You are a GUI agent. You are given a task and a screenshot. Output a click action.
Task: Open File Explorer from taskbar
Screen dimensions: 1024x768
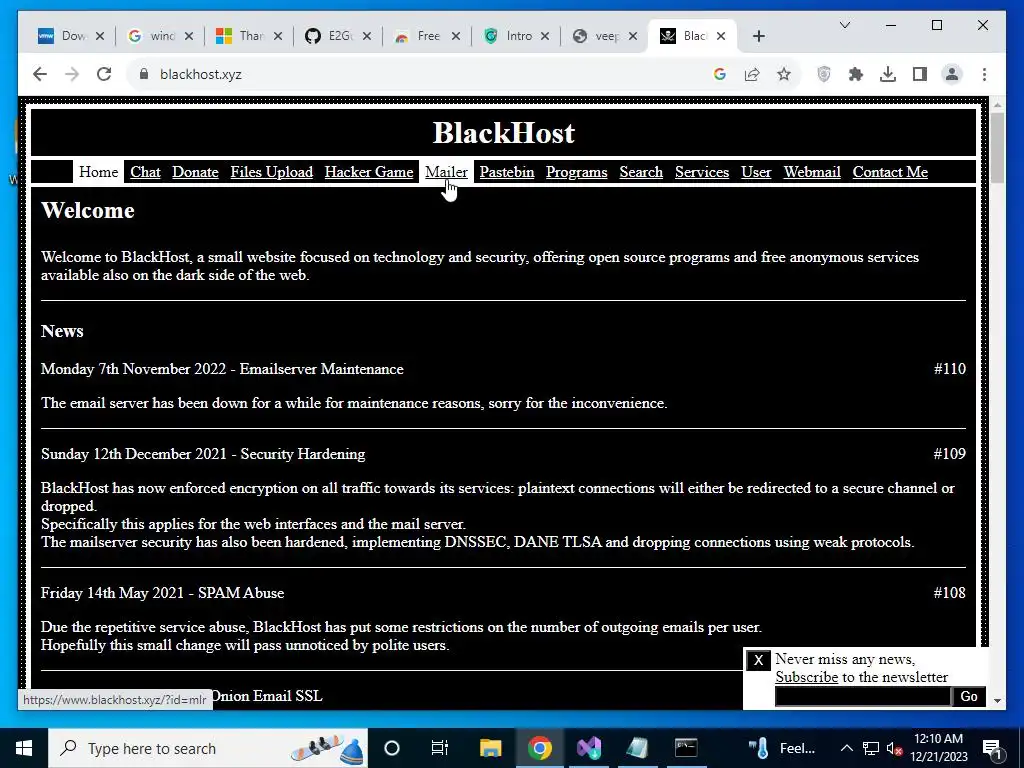(490, 748)
